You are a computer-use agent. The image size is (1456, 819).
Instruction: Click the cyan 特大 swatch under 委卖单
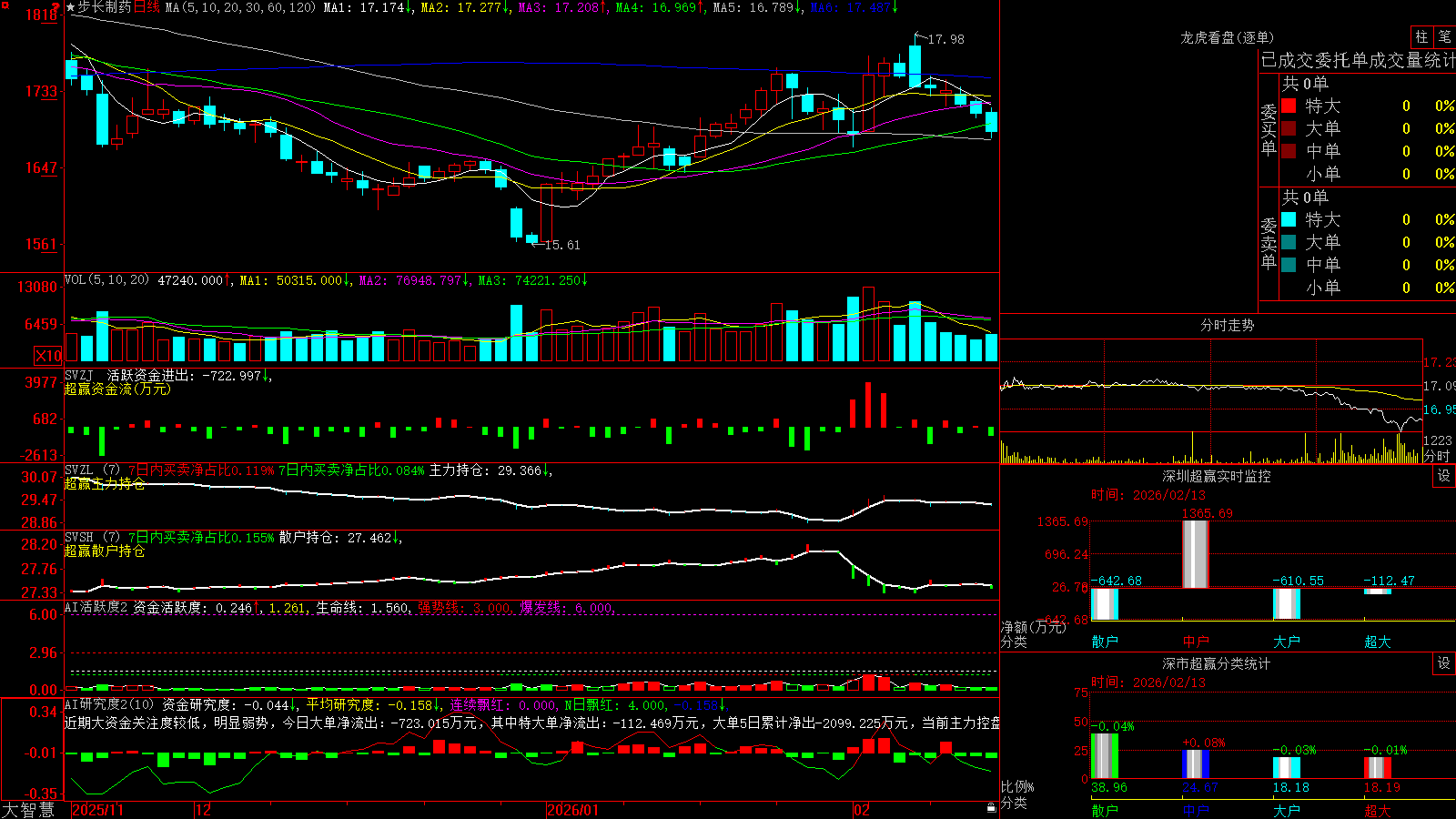(x=1289, y=219)
